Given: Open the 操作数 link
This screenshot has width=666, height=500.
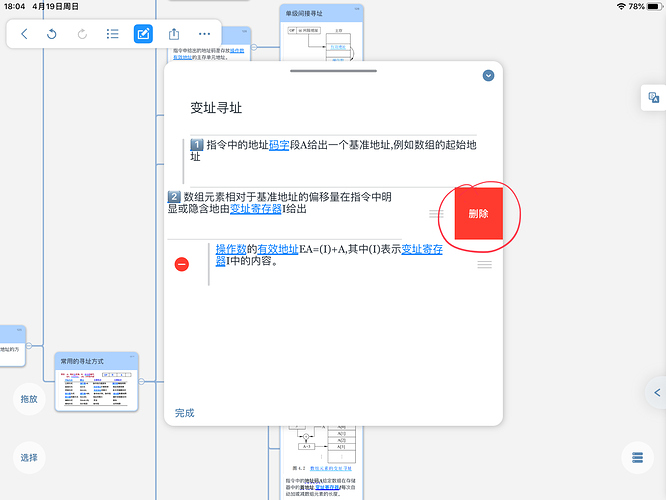Looking at the screenshot, I should click(231, 249).
